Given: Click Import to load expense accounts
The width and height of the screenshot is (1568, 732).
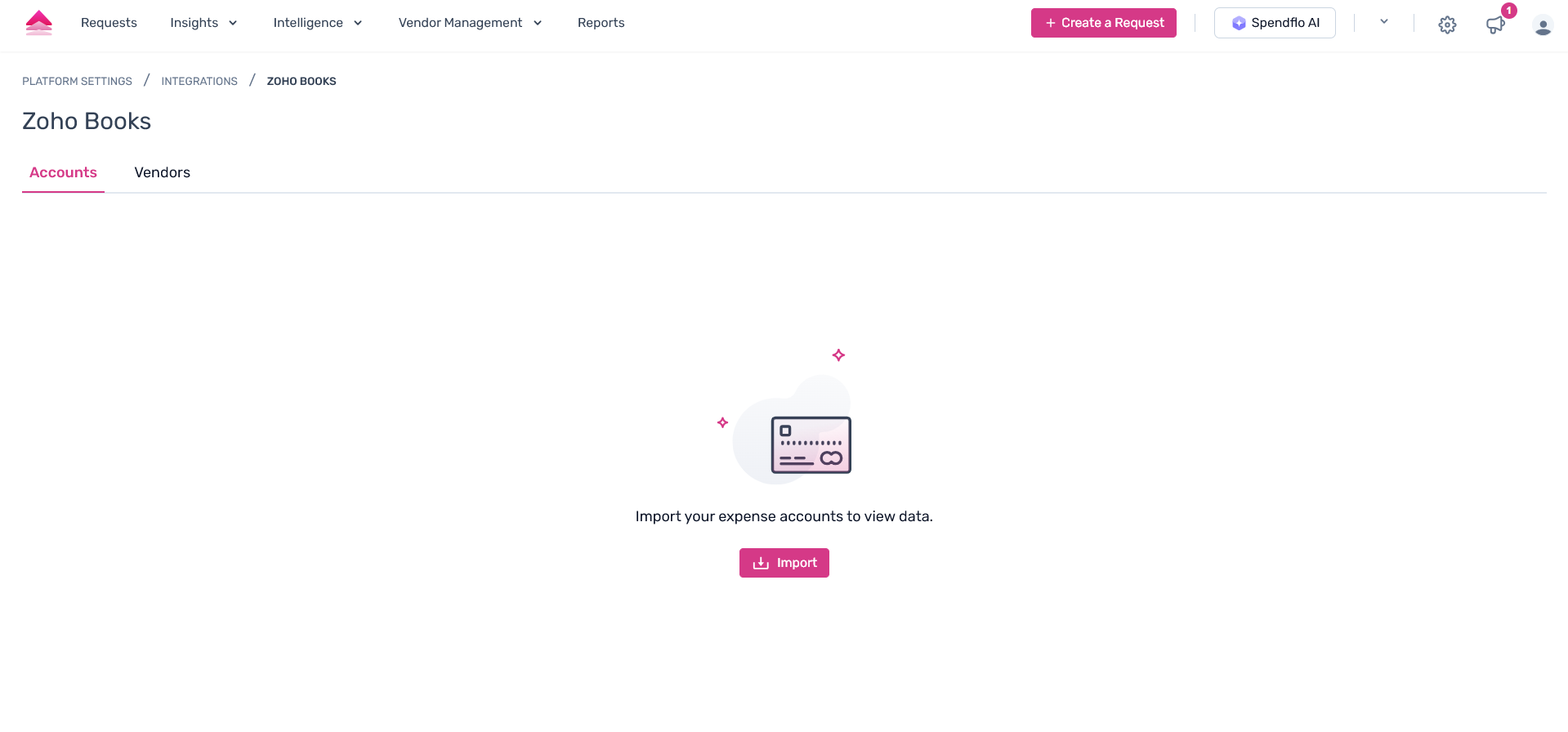Looking at the screenshot, I should (x=784, y=563).
